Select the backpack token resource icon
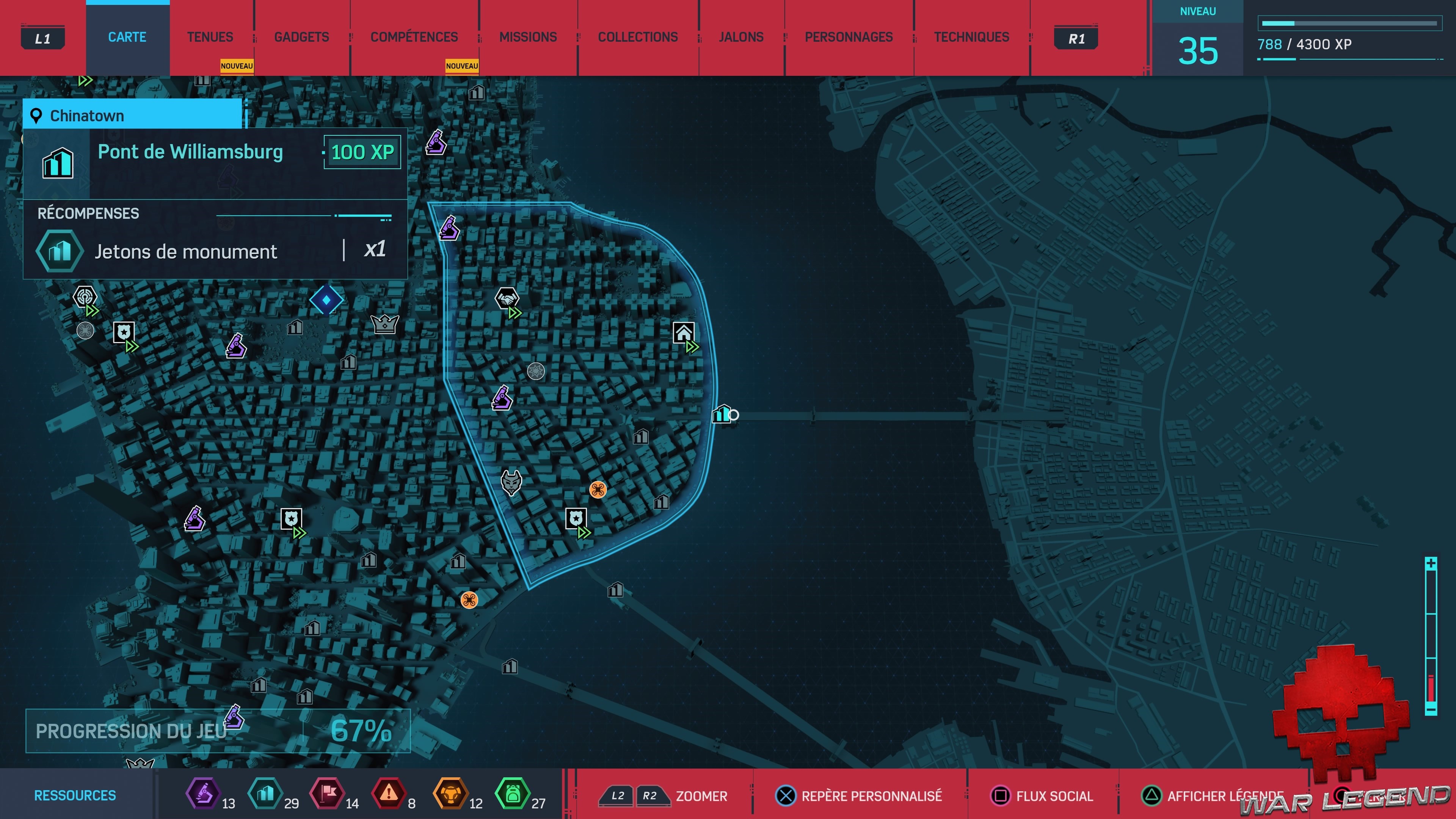1456x819 pixels. pos(512,794)
